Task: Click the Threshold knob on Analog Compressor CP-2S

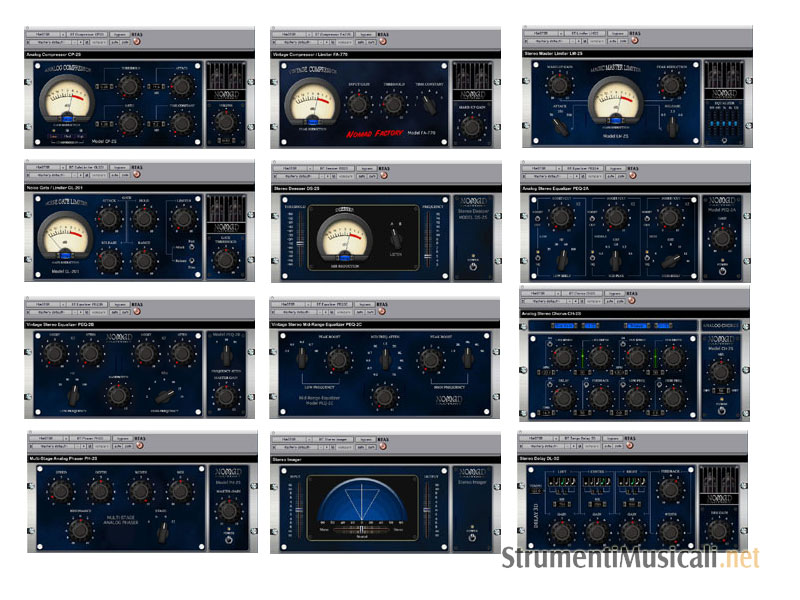Action: pyautogui.click(x=130, y=87)
